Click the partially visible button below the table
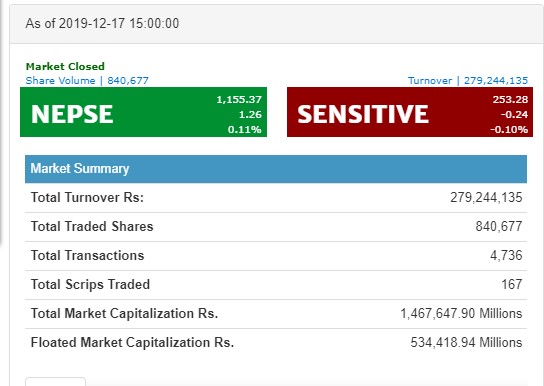Image resolution: width=544 pixels, height=386 pixels. click(56, 381)
